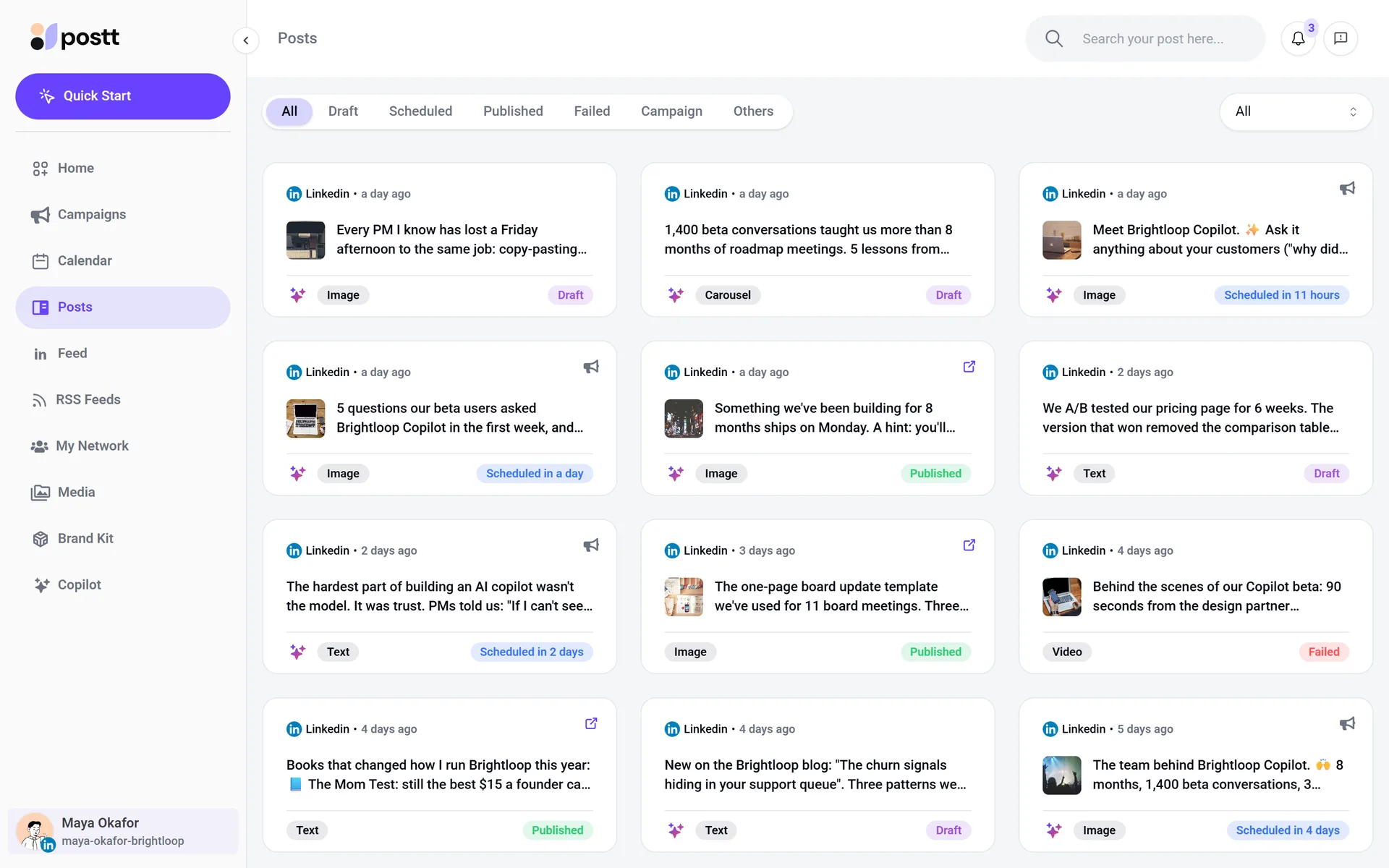
Task: Open external link on one-page board update post
Action: pos(969,545)
